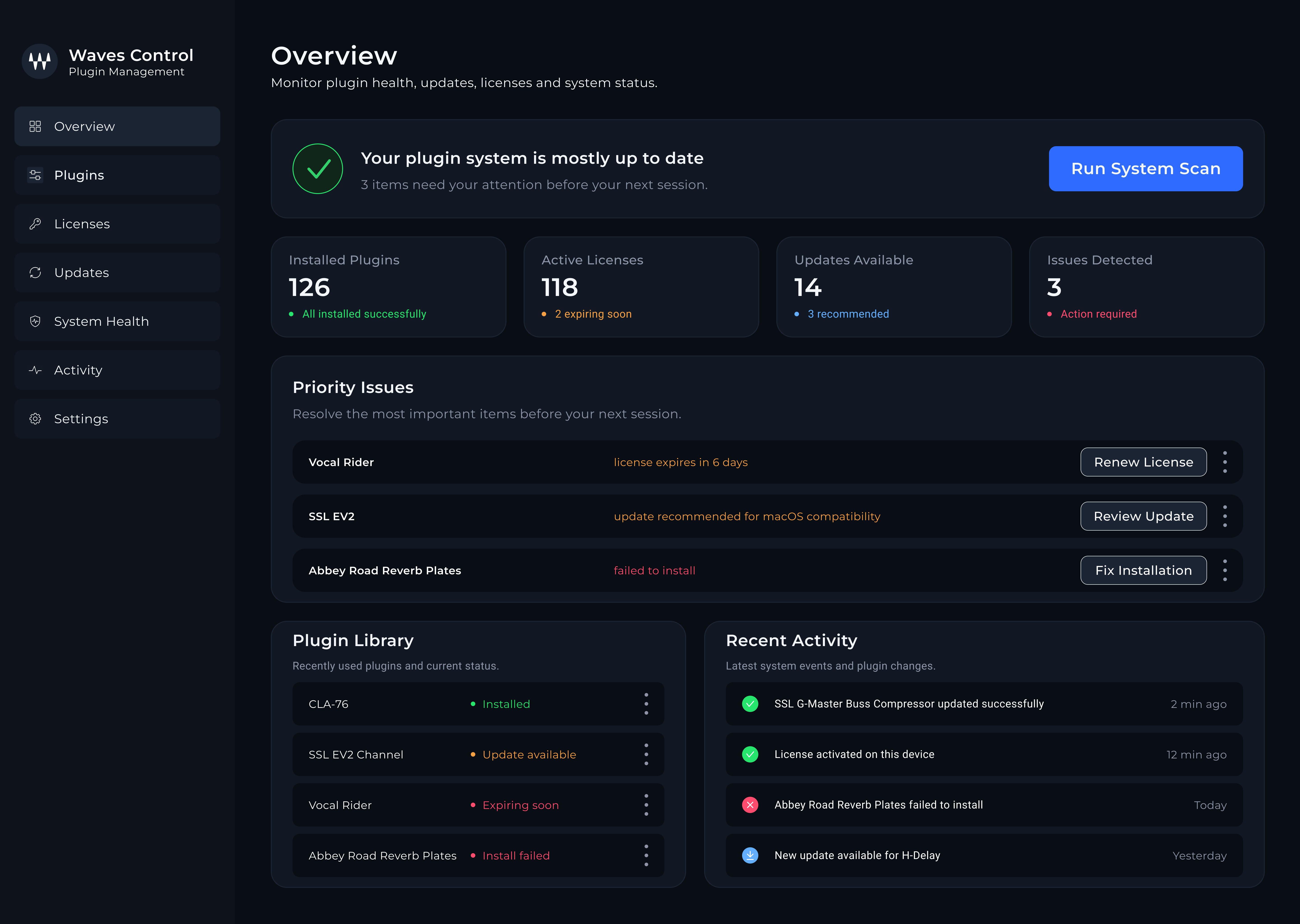
Task: Click the Overview grid icon in sidebar
Action: 35,126
